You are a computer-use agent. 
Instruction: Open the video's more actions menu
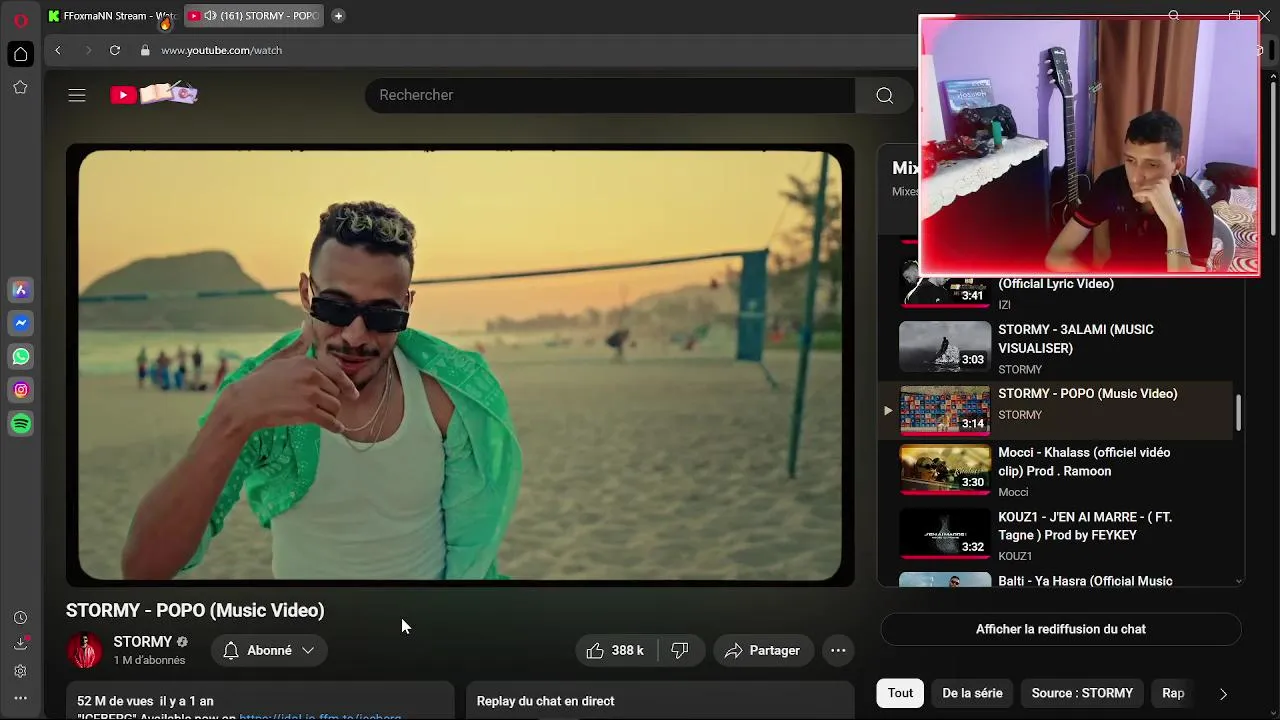[x=838, y=650]
